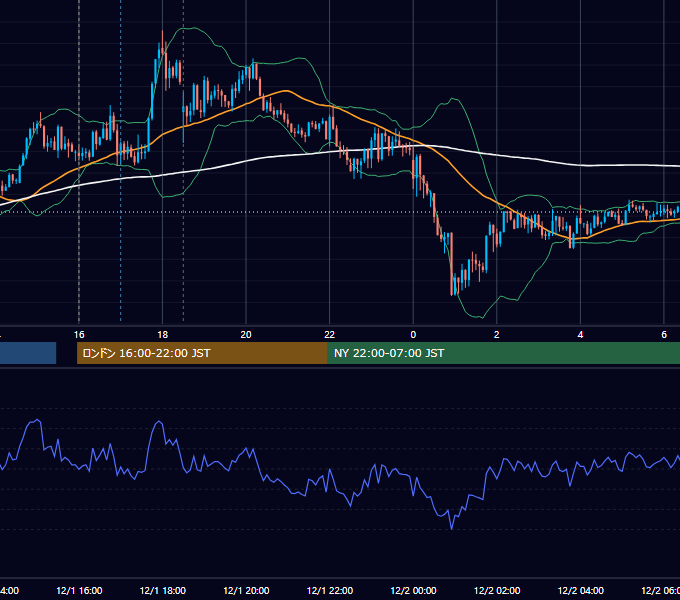Click hour label 18 on upper axis
The height and width of the screenshot is (600, 680).
point(163,335)
